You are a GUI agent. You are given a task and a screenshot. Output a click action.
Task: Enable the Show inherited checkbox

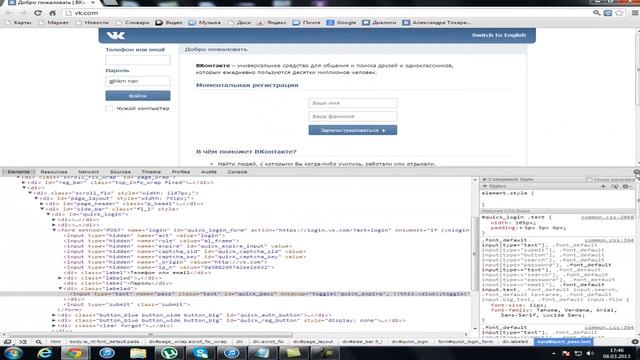click(589, 180)
